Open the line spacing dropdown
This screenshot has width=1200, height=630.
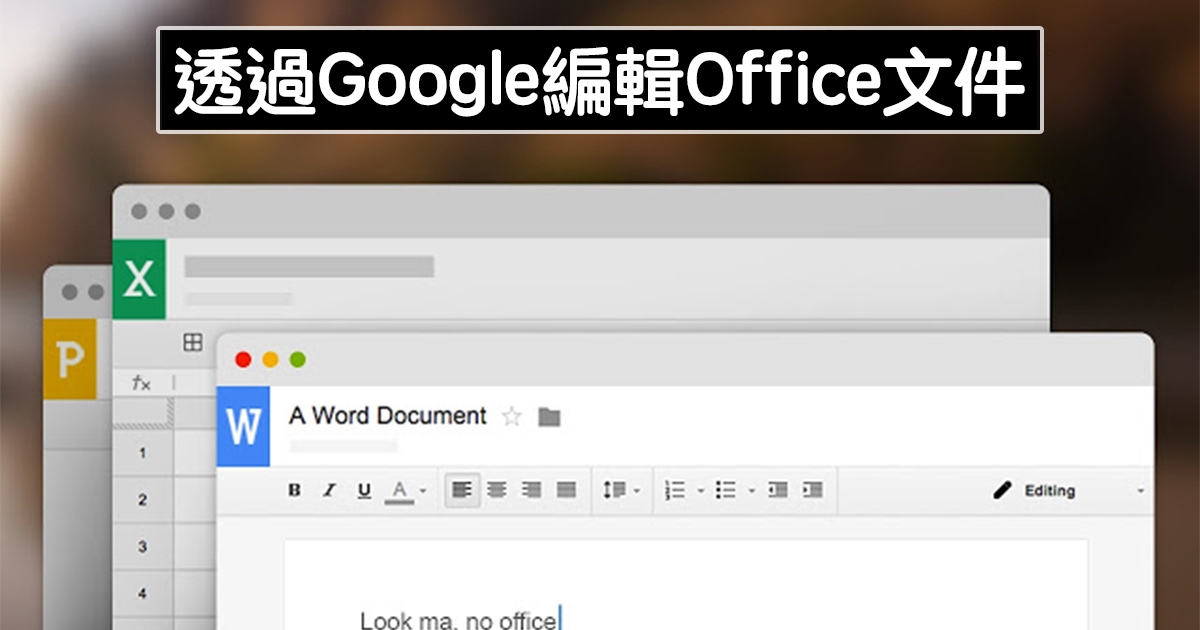point(620,490)
